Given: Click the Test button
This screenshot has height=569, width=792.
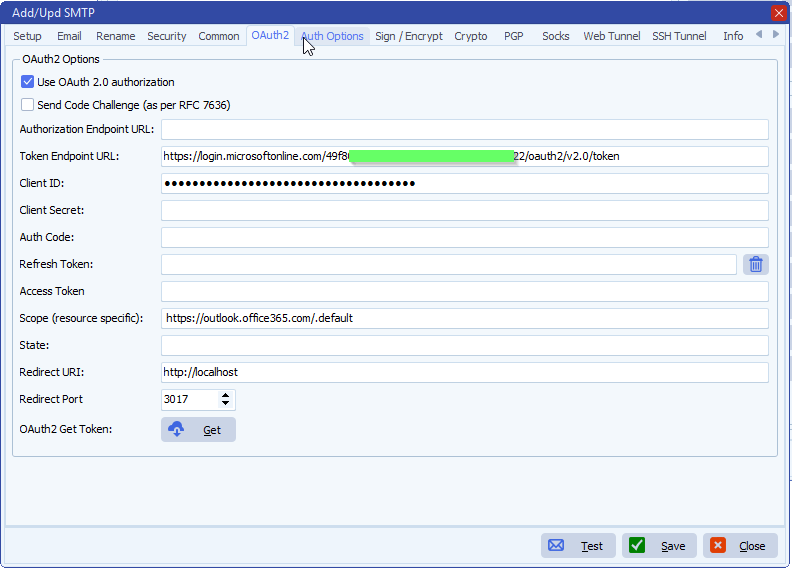Looking at the screenshot, I should tap(578, 546).
